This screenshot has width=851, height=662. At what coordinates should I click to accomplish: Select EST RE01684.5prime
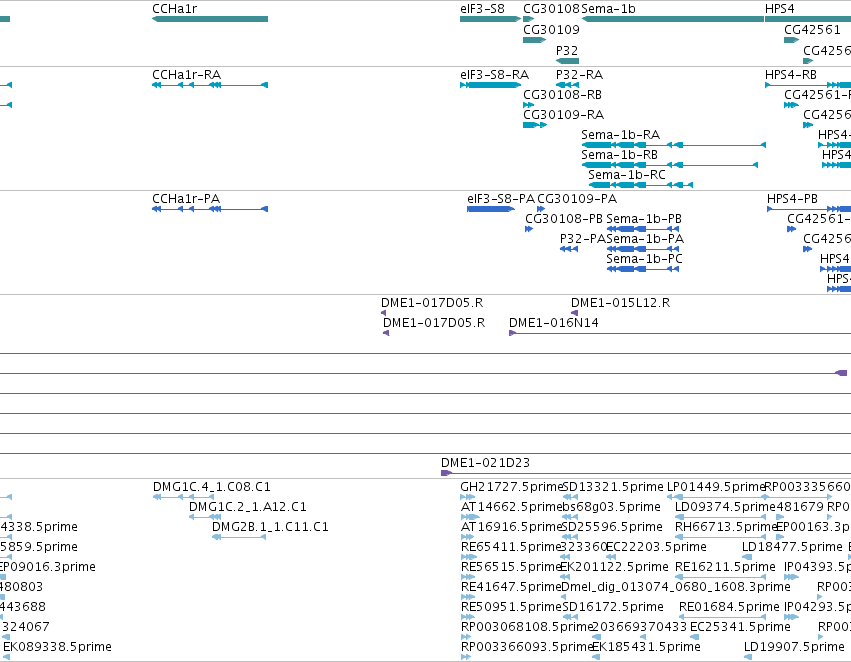[722, 618]
